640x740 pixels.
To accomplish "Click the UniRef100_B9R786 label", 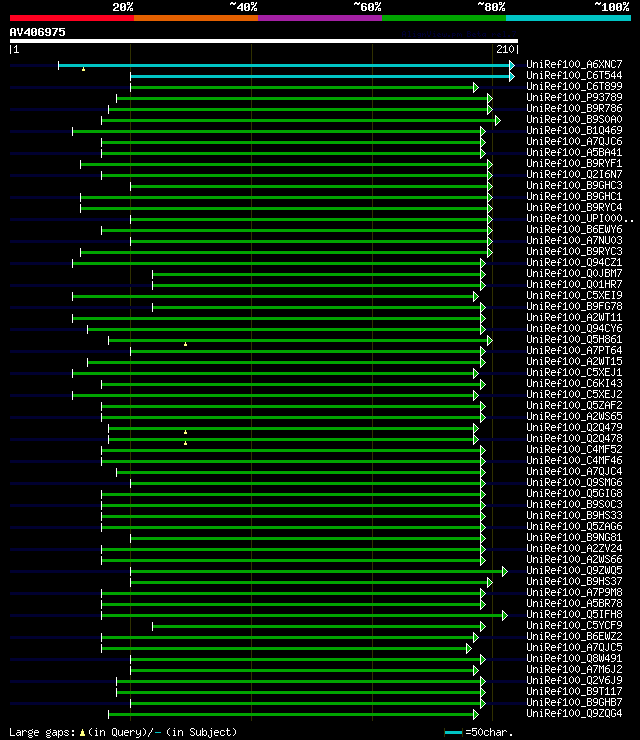I will [574, 108].
